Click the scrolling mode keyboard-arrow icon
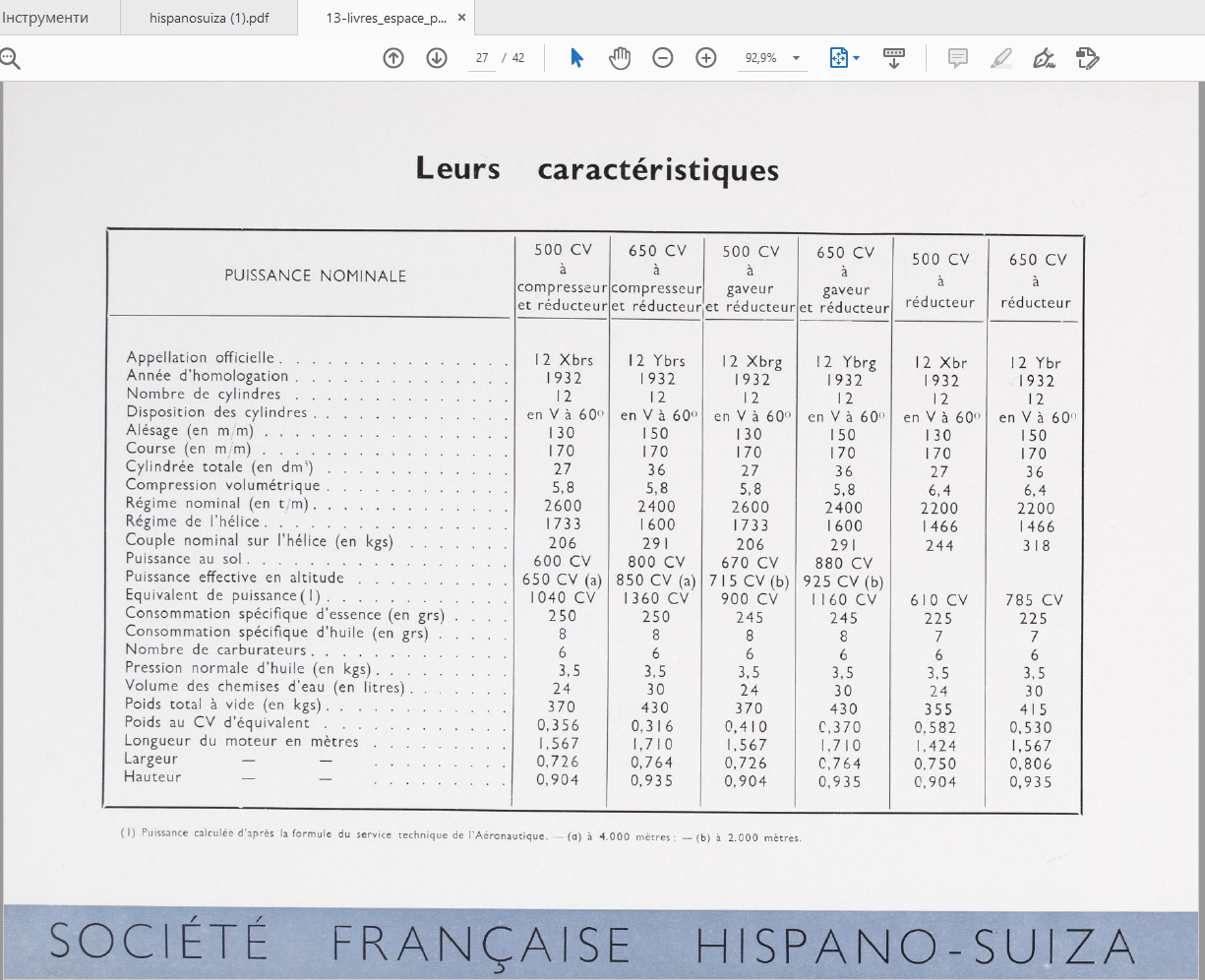 (894, 58)
